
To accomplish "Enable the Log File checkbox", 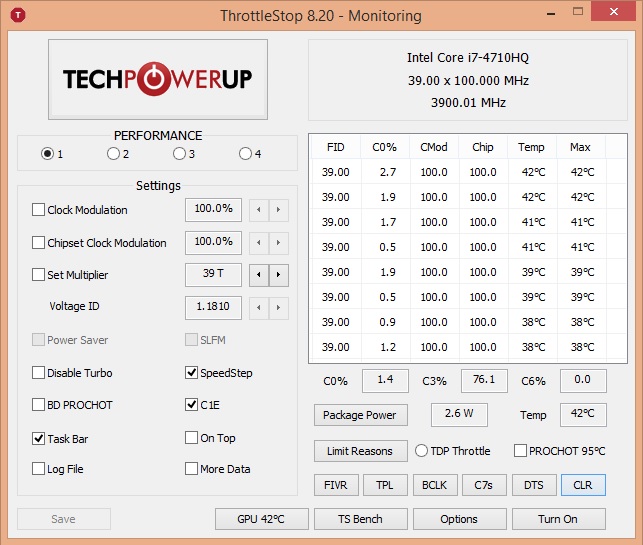I will click(39, 468).
